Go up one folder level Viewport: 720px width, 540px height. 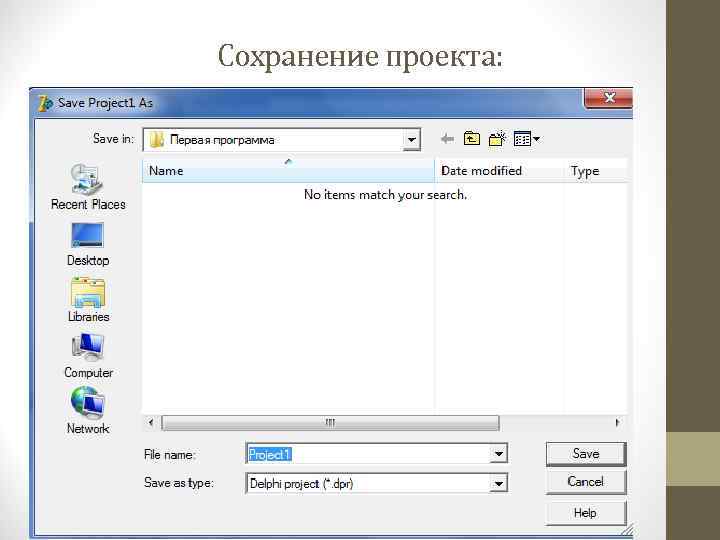[472, 139]
